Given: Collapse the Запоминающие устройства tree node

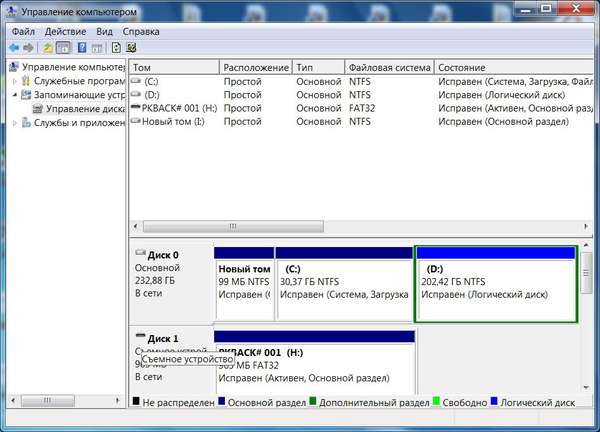Looking at the screenshot, I should (15, 95).
